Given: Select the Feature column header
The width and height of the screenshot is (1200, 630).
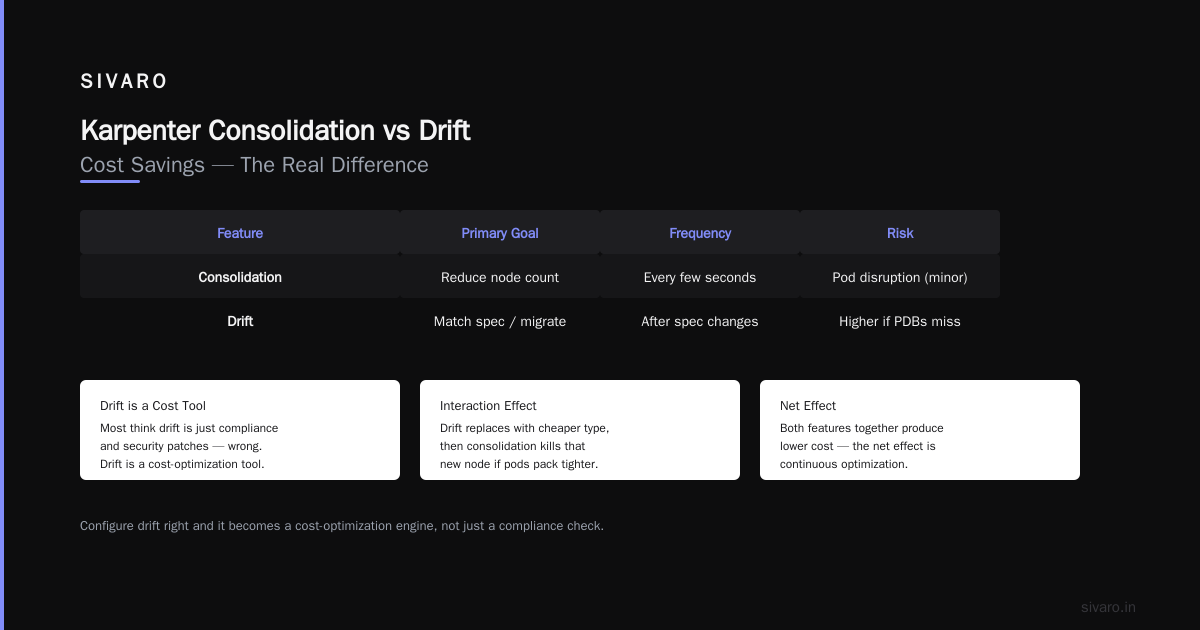Looking at the screenshot, I should point(240,233).
